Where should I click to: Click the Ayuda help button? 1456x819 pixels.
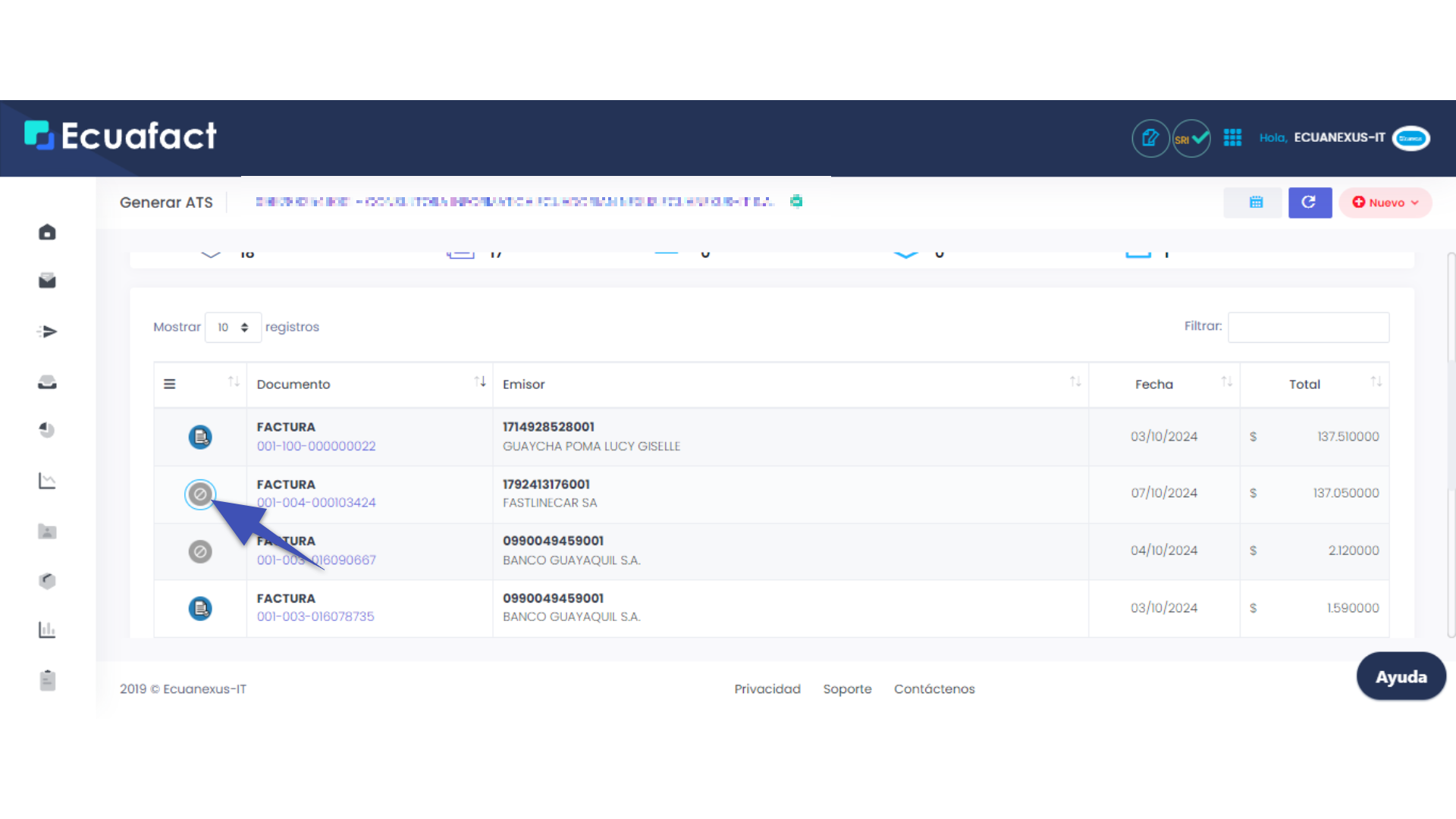click(x=1401, y=676)
